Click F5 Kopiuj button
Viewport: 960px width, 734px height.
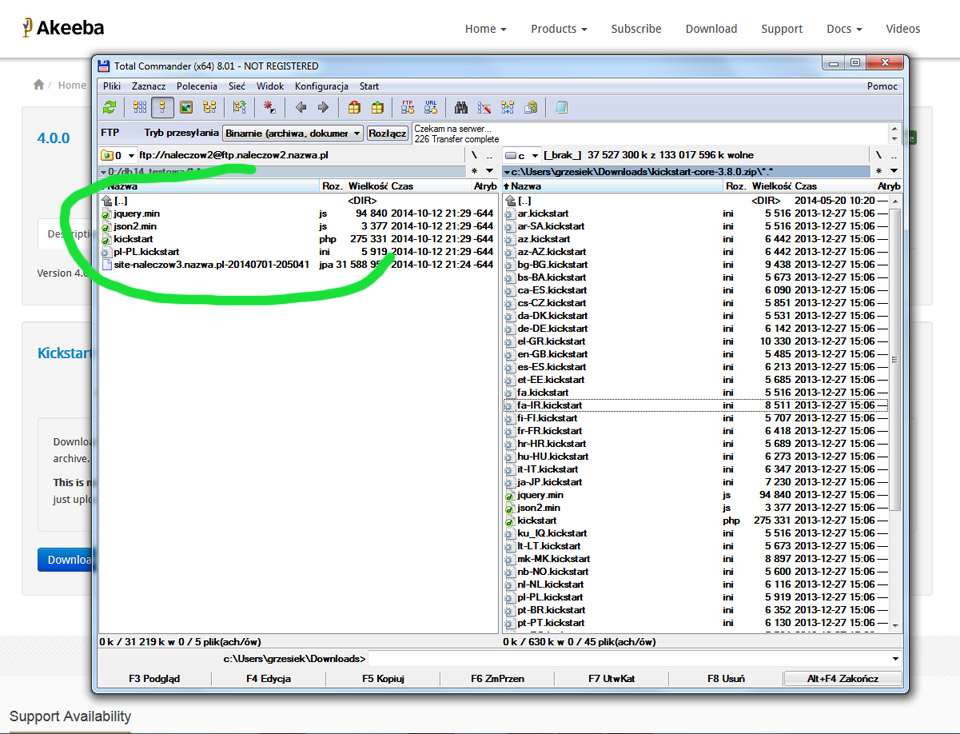pos(383,678)
